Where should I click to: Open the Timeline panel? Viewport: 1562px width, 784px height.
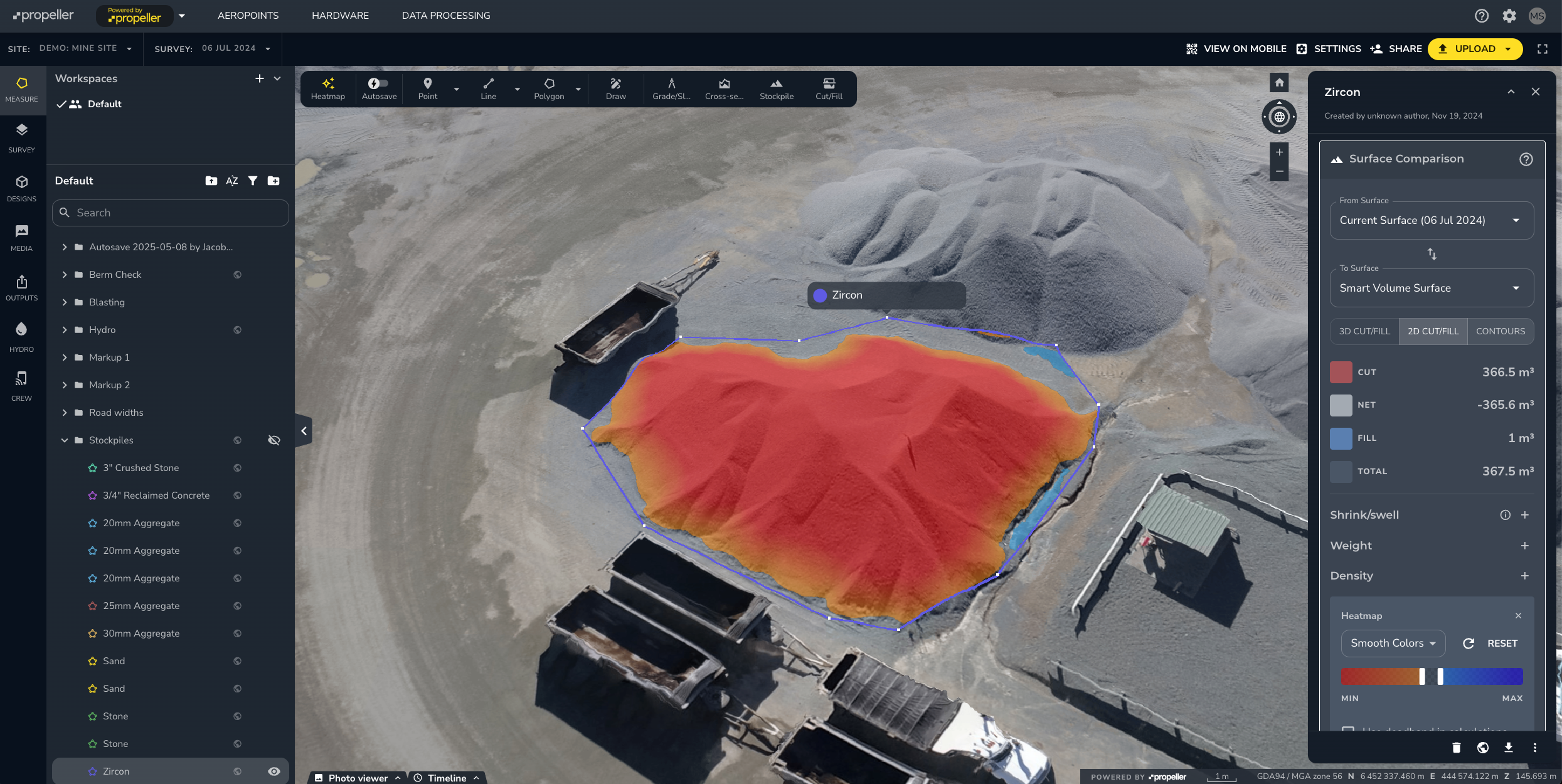447,778
